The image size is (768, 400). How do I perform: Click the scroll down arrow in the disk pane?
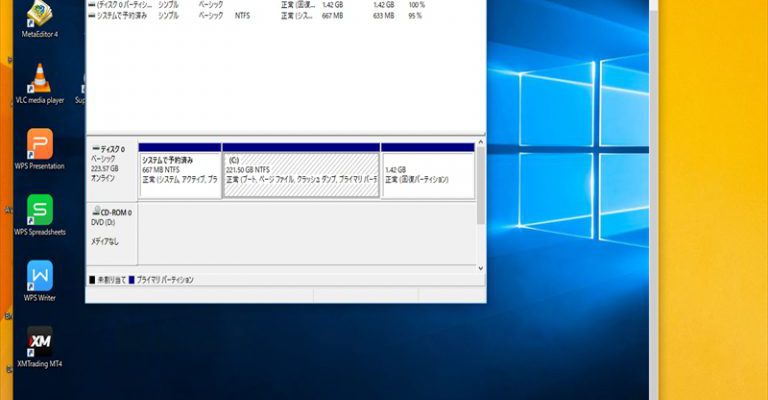coord(480,268)
